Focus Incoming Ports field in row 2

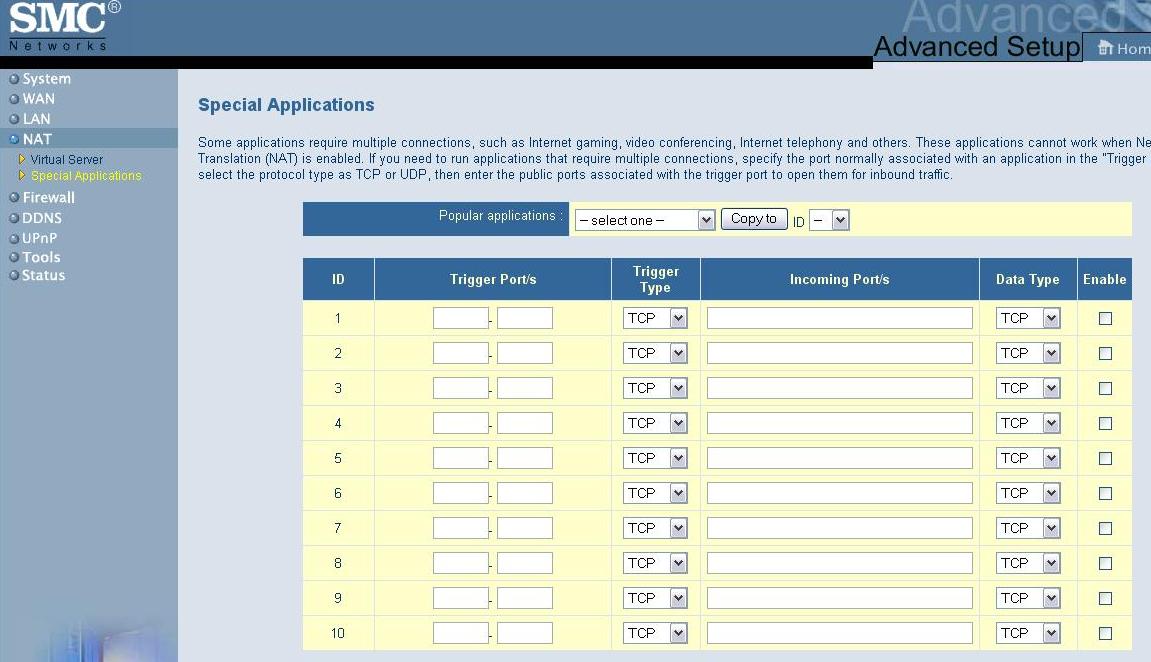[840, 353]
